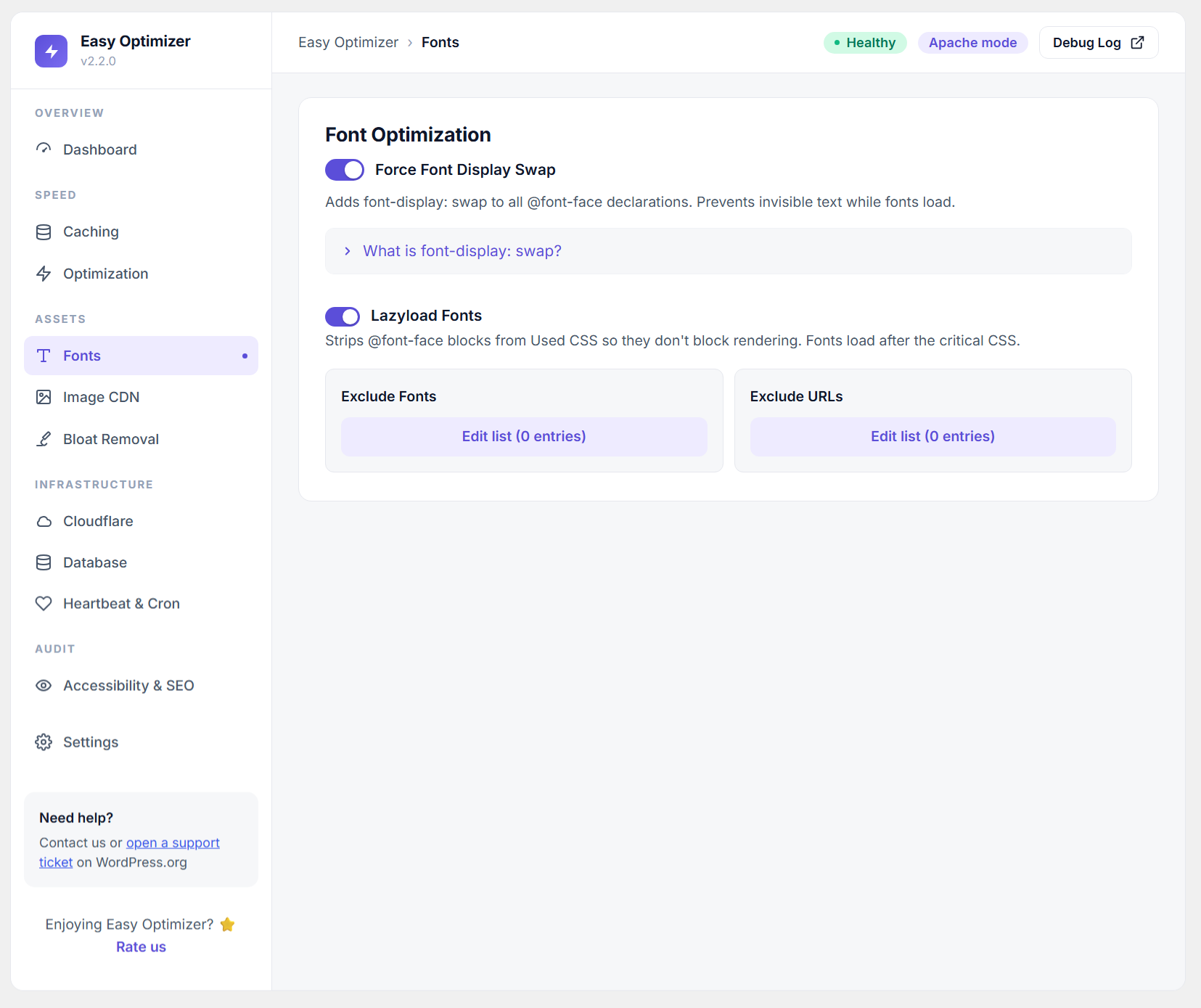This screenshot has width=1201, height=1008.
Task: Click Easy Optimizer breadcrumb link
Action: [x=348, y=42]
